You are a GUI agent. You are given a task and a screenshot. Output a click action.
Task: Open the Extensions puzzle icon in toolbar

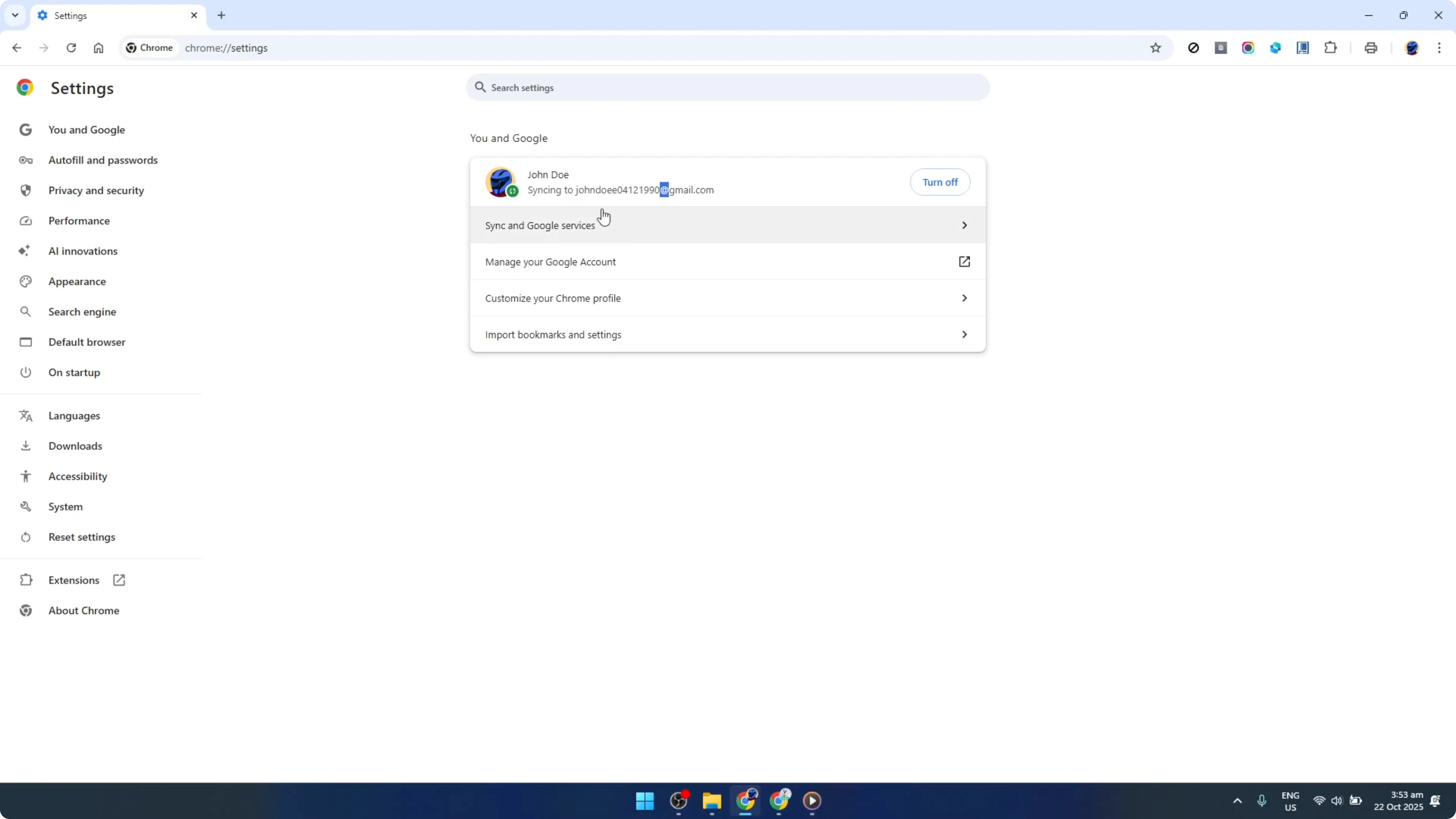click(1331, 47)
